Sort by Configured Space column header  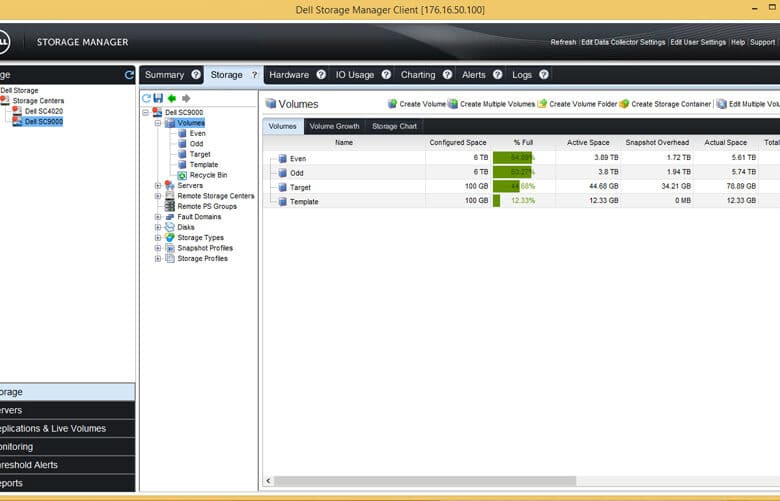pyautogui.click(x=458, y=142)
